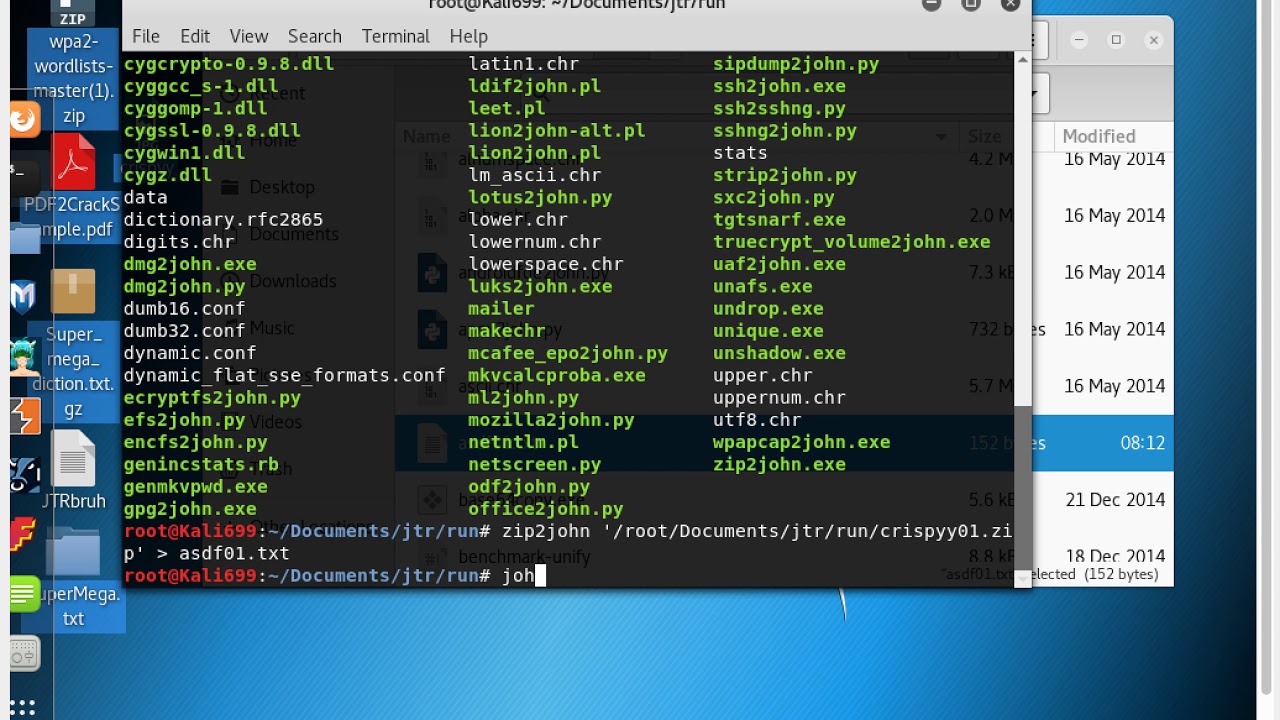Click zip2john.exe in terminal listing
This screenshot has width=1280, height=720.
779,464
